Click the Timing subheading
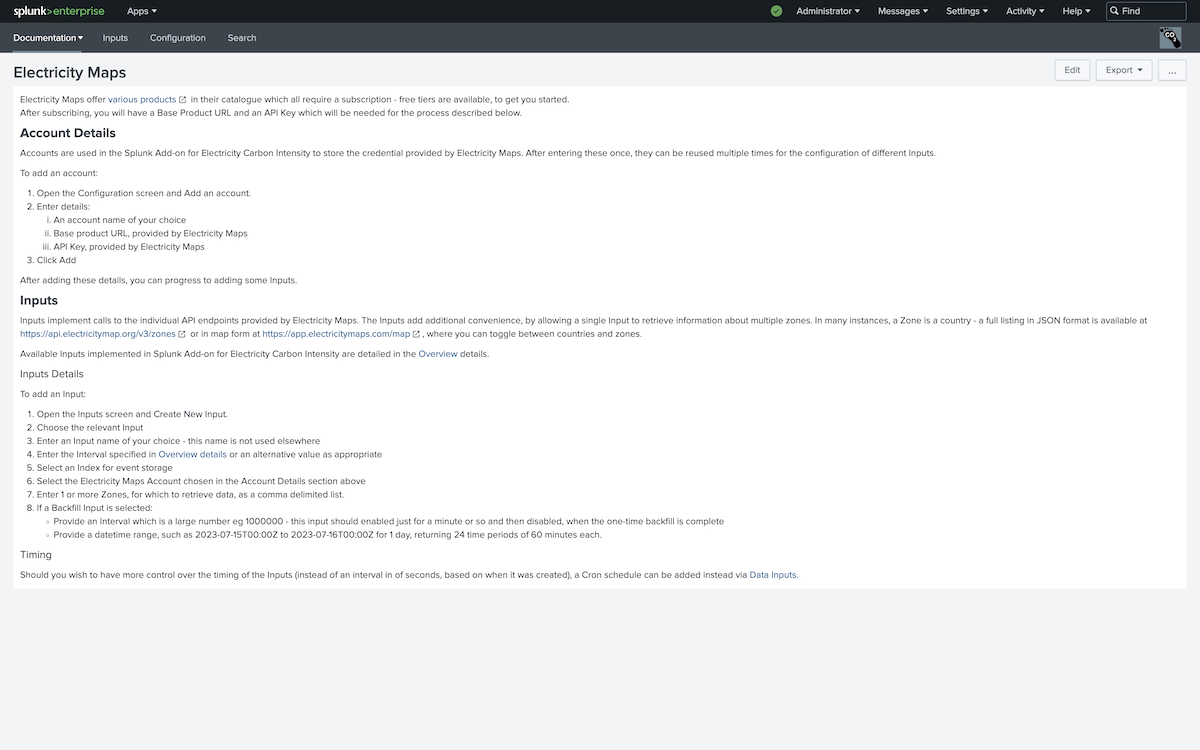Image resolution: width=1200 pixels, height=750 pixels. click(x=36, y=555)
